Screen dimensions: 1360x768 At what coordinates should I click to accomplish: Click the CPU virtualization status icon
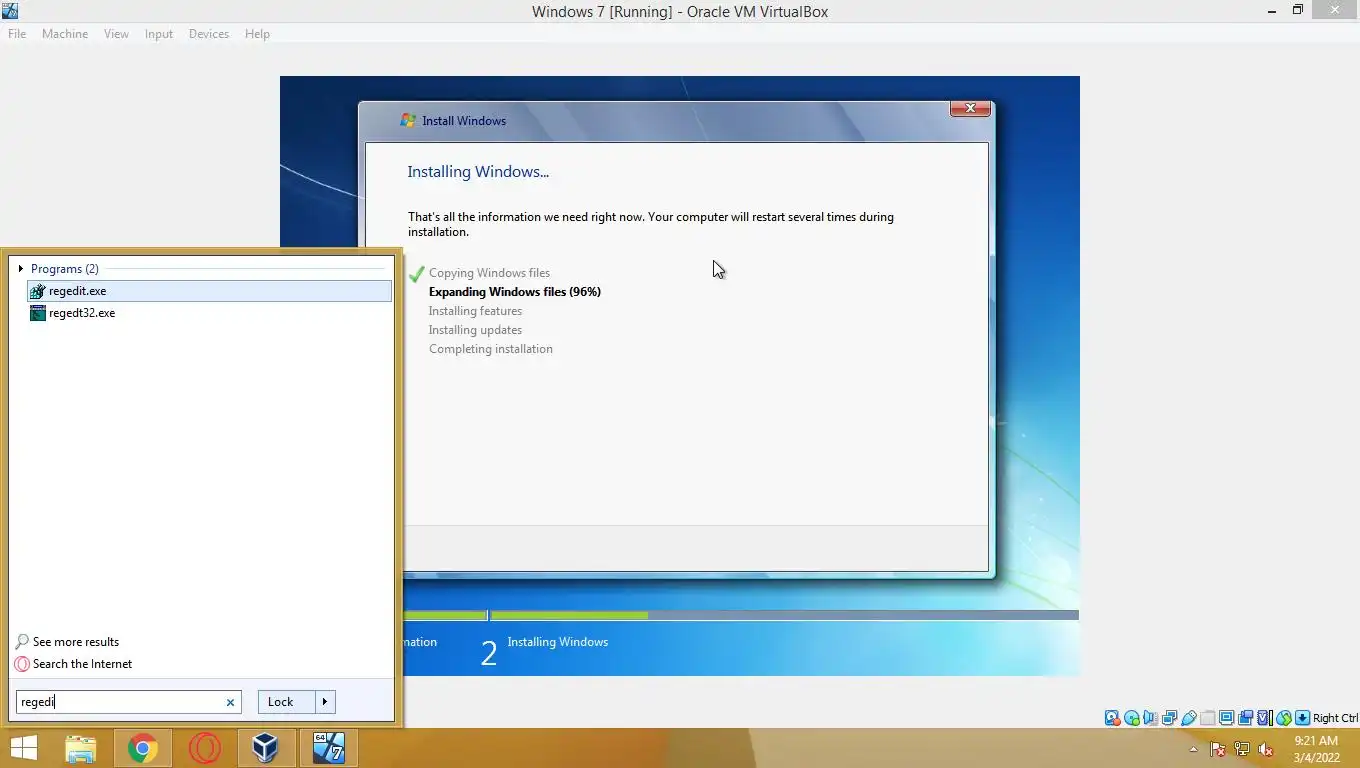click(x=1264, y=718)
